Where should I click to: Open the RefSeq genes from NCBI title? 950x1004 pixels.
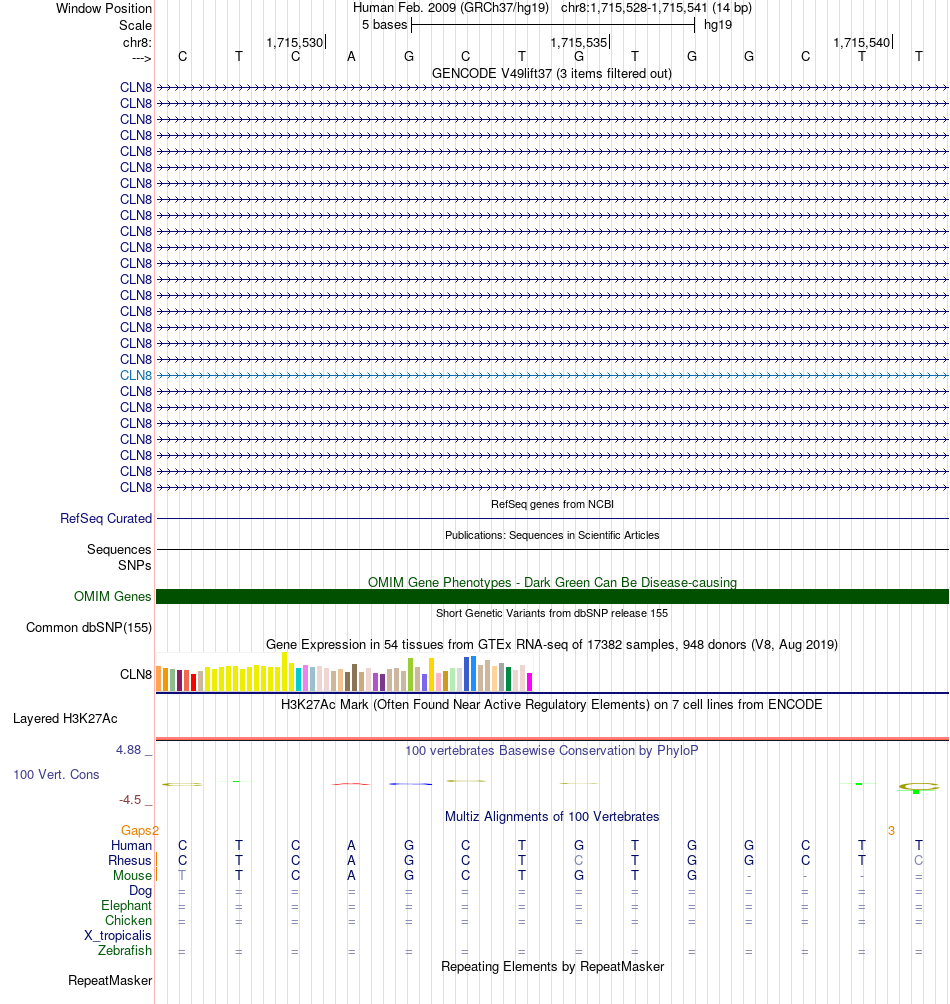552,504
